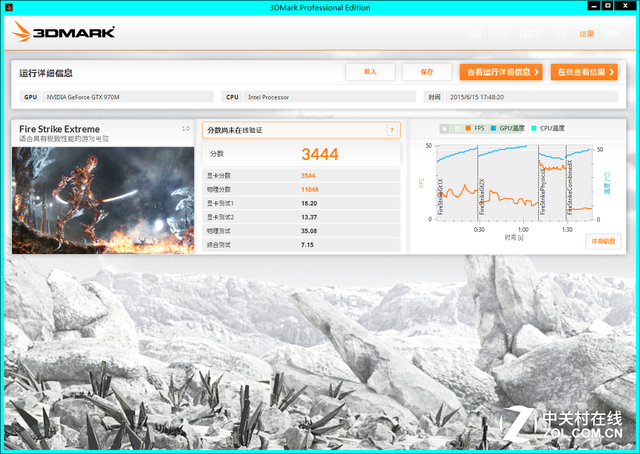640x454 pixels.
Task: Click the overall score 3444
Action: 320,154
